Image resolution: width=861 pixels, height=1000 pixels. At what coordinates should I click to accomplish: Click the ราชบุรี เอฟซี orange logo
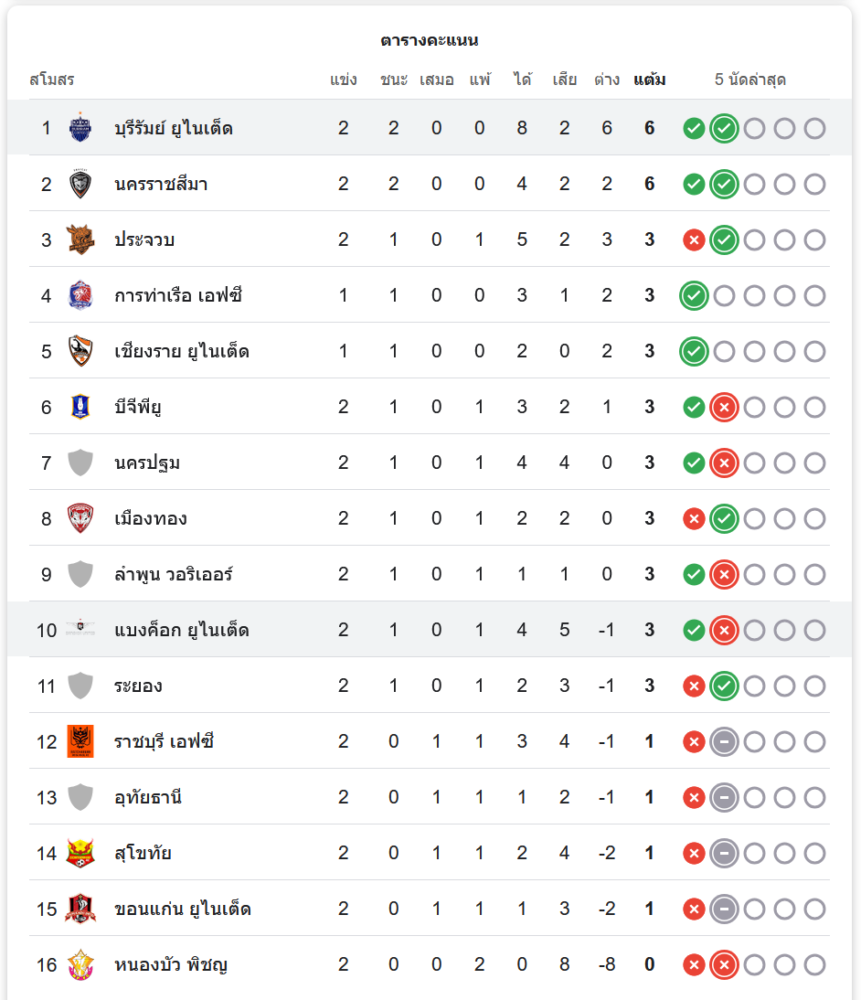tap(80, 741)
